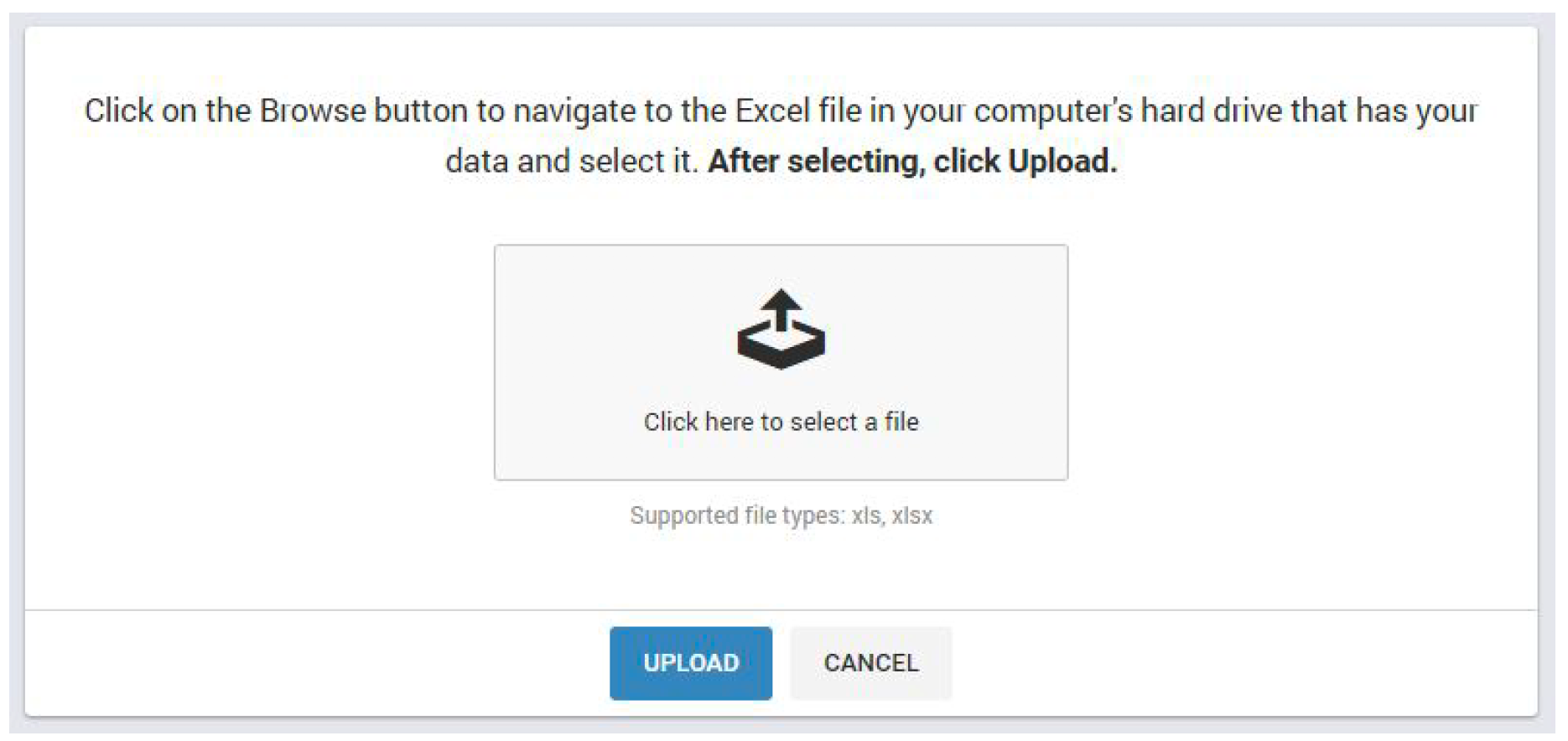Click "xls," the first supported file type

[x=867, y=516]
